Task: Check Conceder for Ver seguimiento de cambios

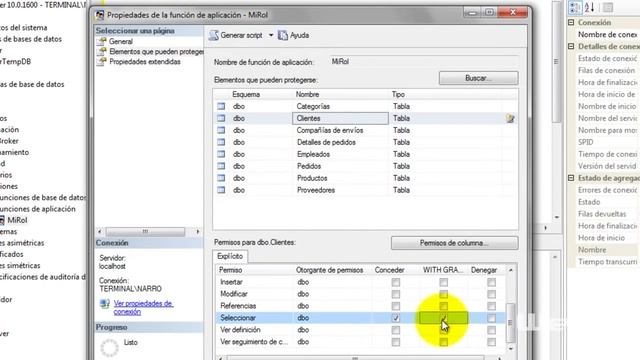Action: [396, 342]
